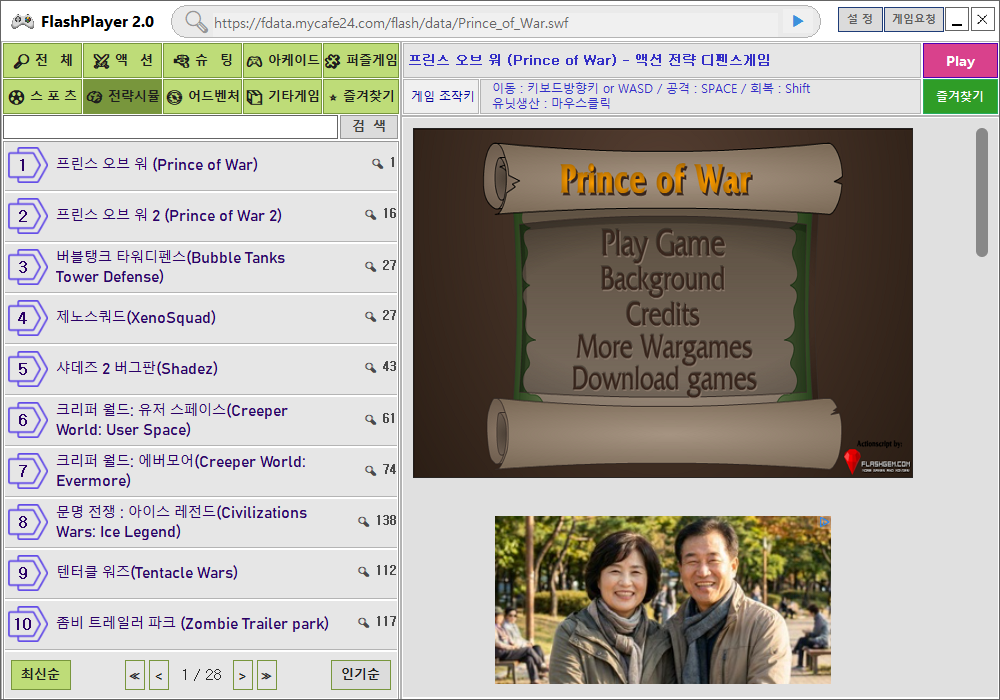Click the FlashPlayer gamepad logo icon
The height and width of the screenshot is (700, 1000).
(x=22, y=22)
